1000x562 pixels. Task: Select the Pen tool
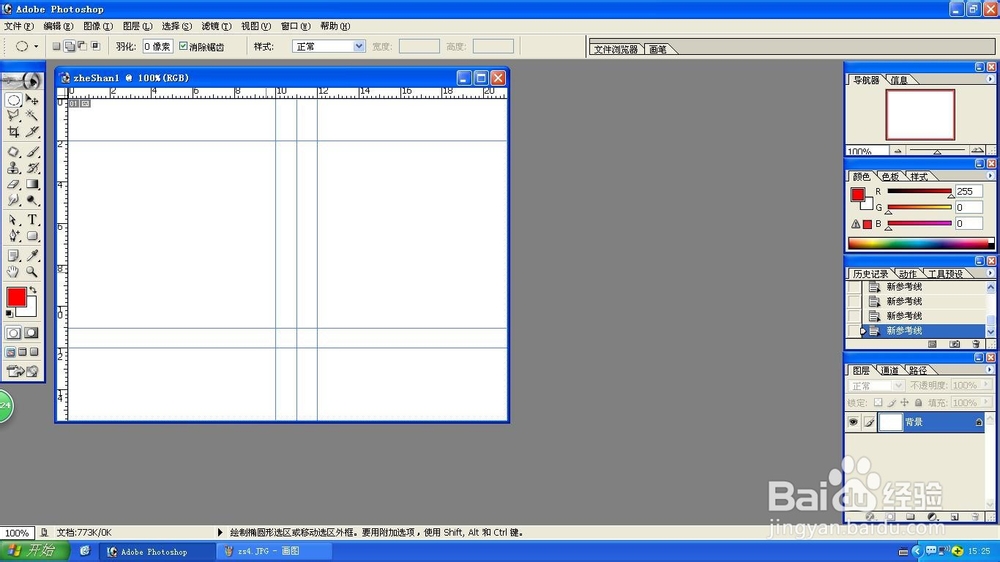[13, 236]
